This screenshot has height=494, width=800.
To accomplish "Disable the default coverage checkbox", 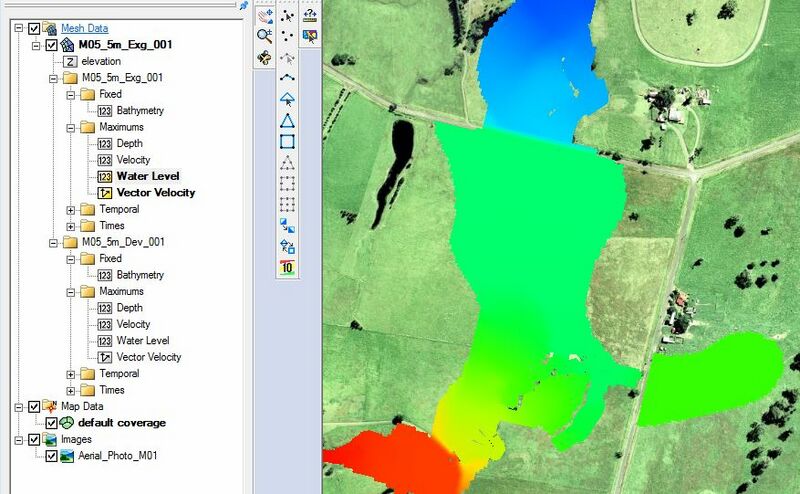I will tap(52, 423).
